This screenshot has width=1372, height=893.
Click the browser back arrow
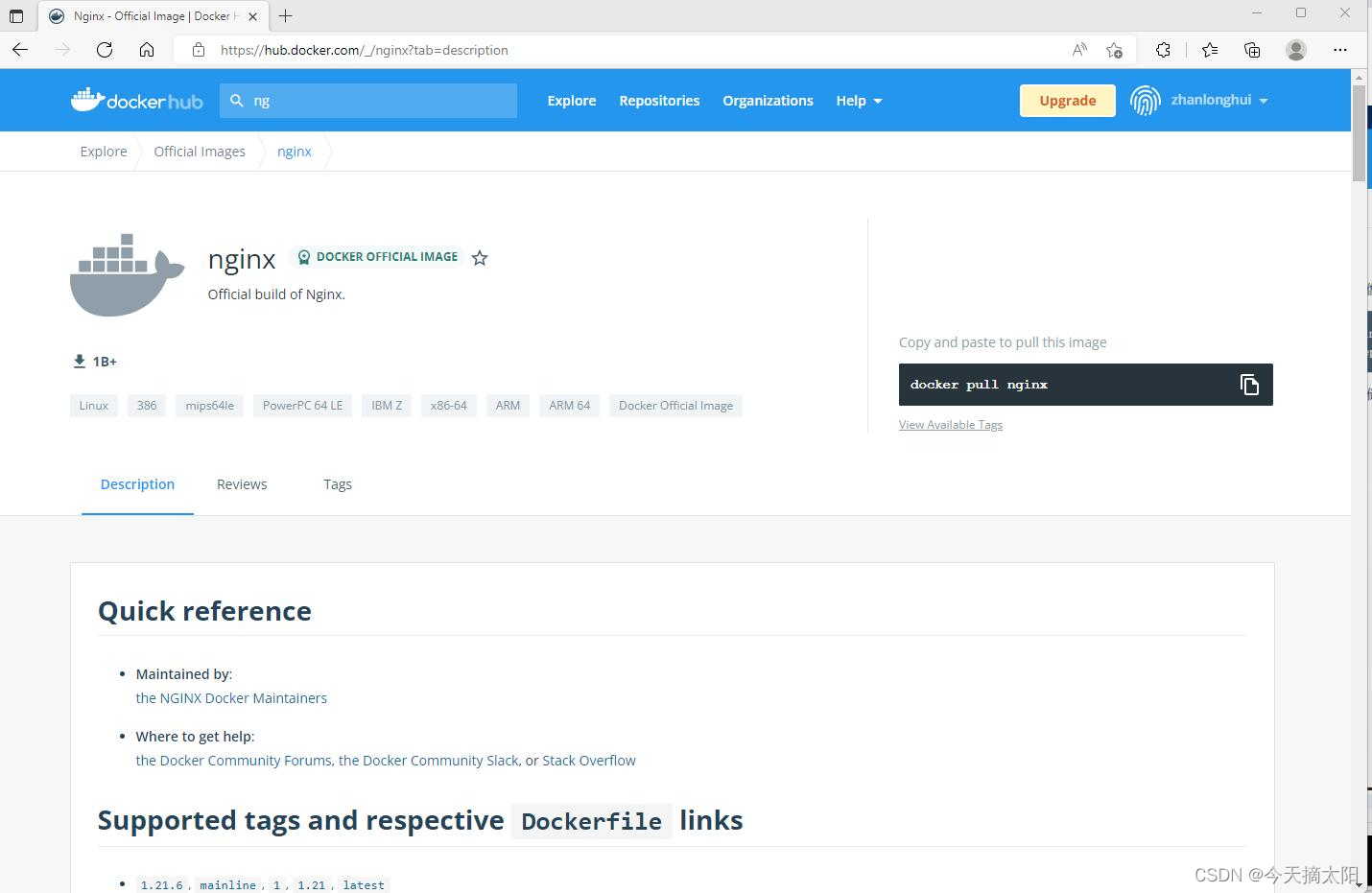coord(20,50)
